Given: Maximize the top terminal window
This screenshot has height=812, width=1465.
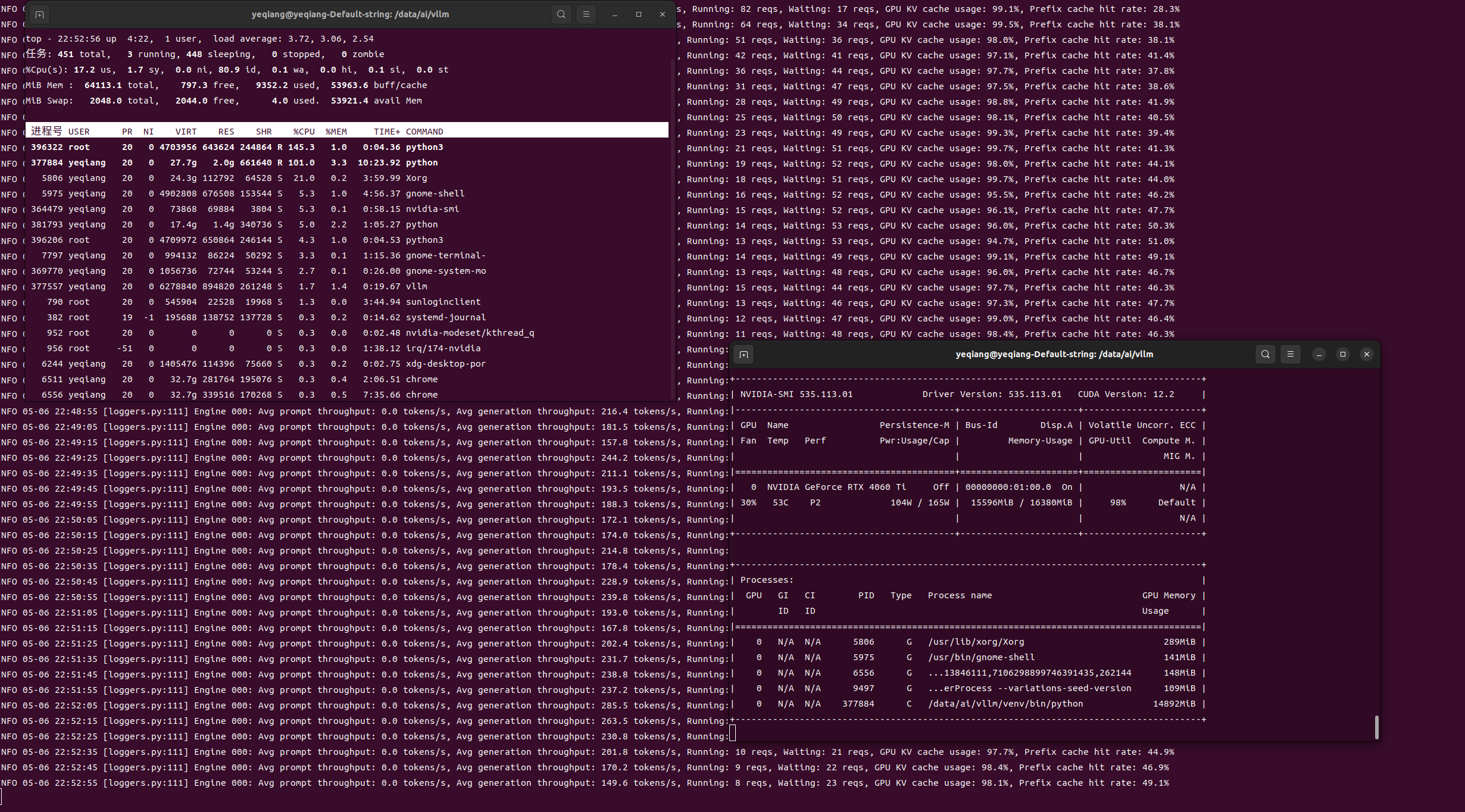Looking at the screenshot, I should pos(639,14).
